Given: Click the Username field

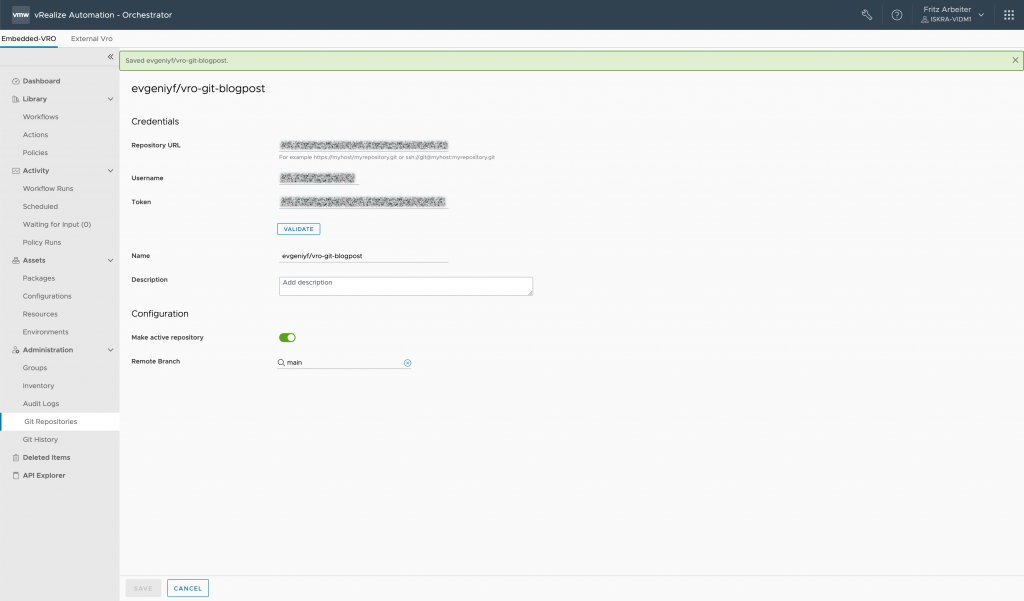Looking at the screenshot, I should [x=318, y=178].
